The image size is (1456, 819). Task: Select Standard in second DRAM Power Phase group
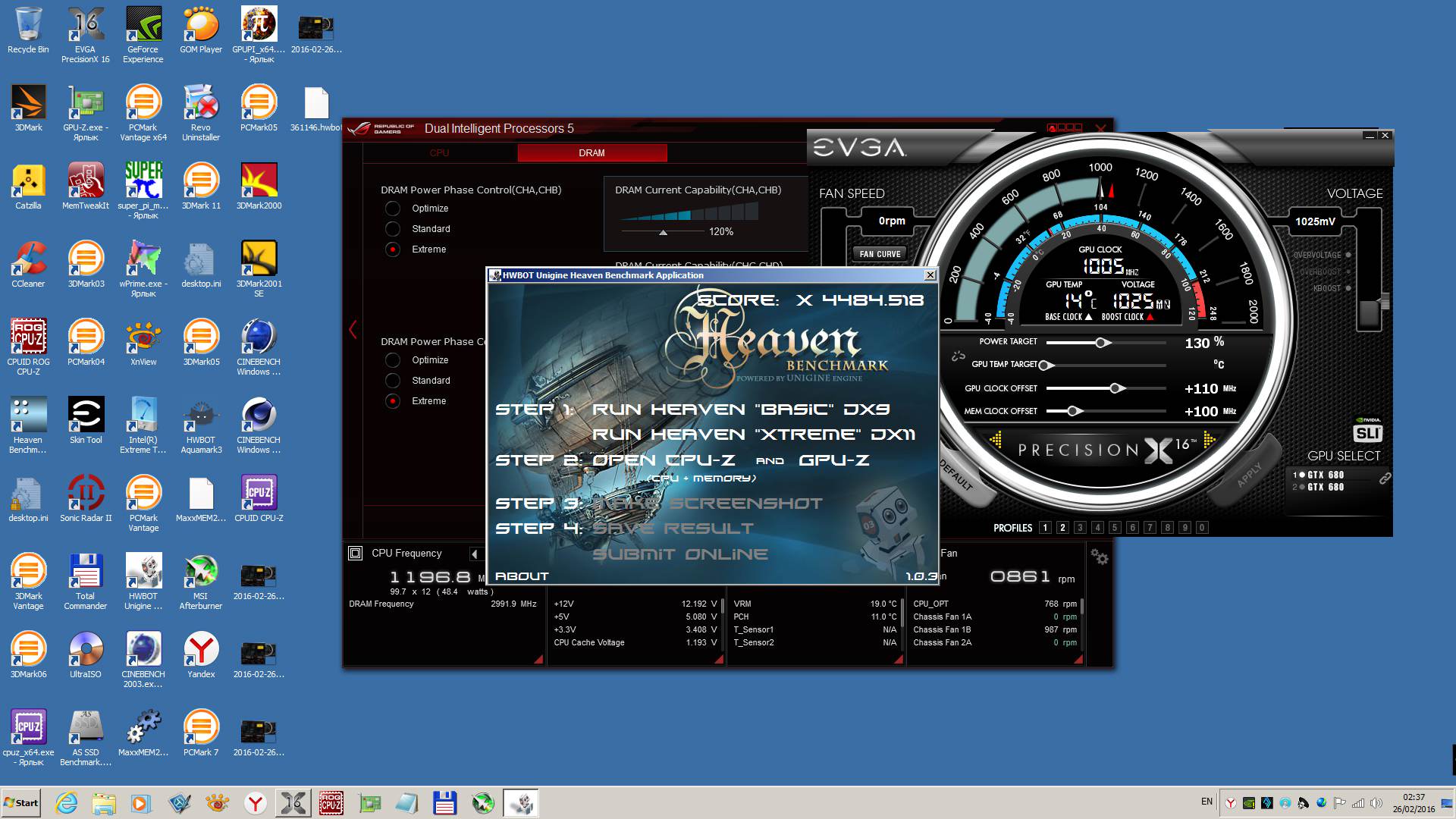392,381
